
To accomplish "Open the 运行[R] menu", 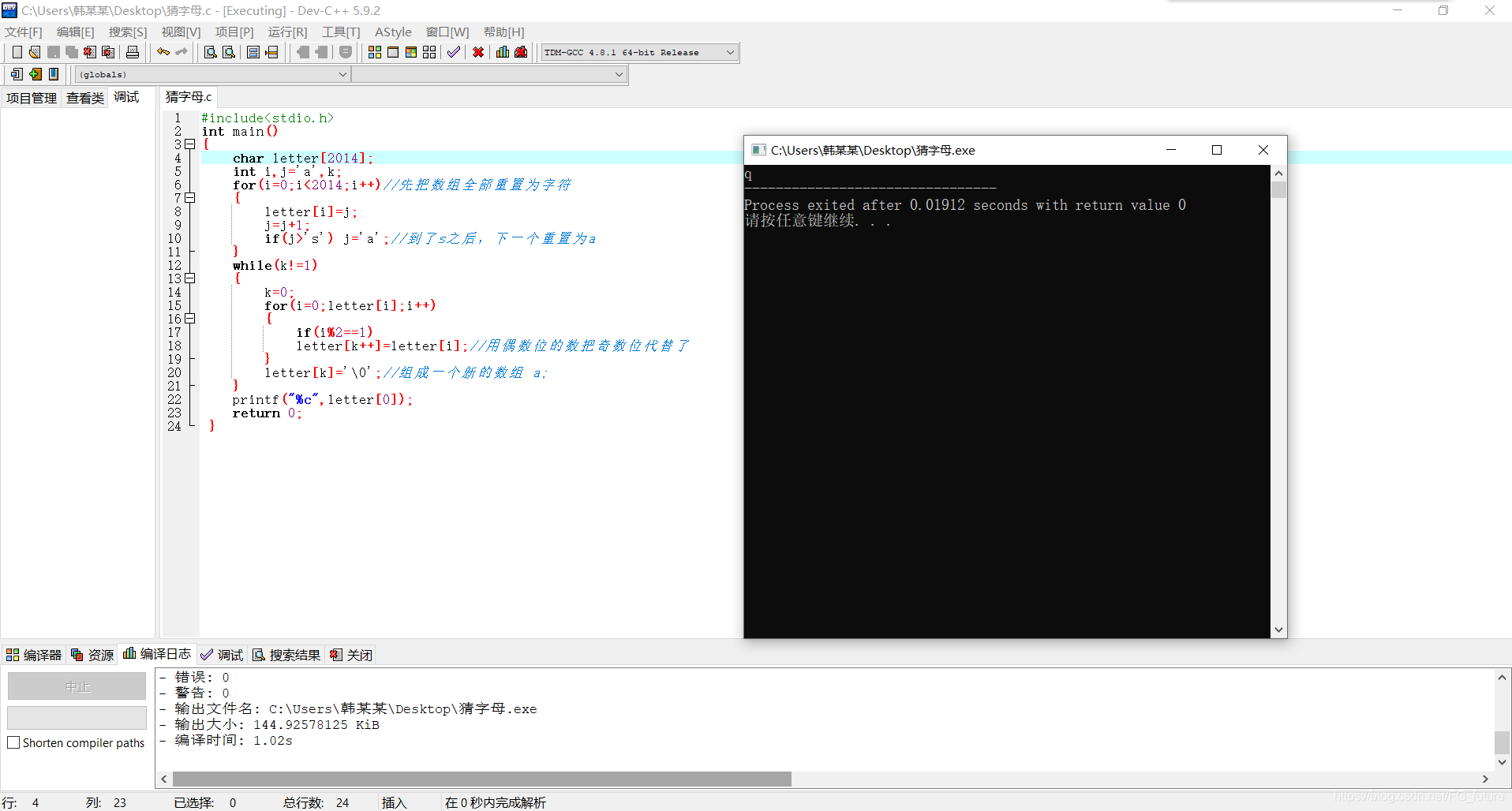I will [x=288, y=32].
